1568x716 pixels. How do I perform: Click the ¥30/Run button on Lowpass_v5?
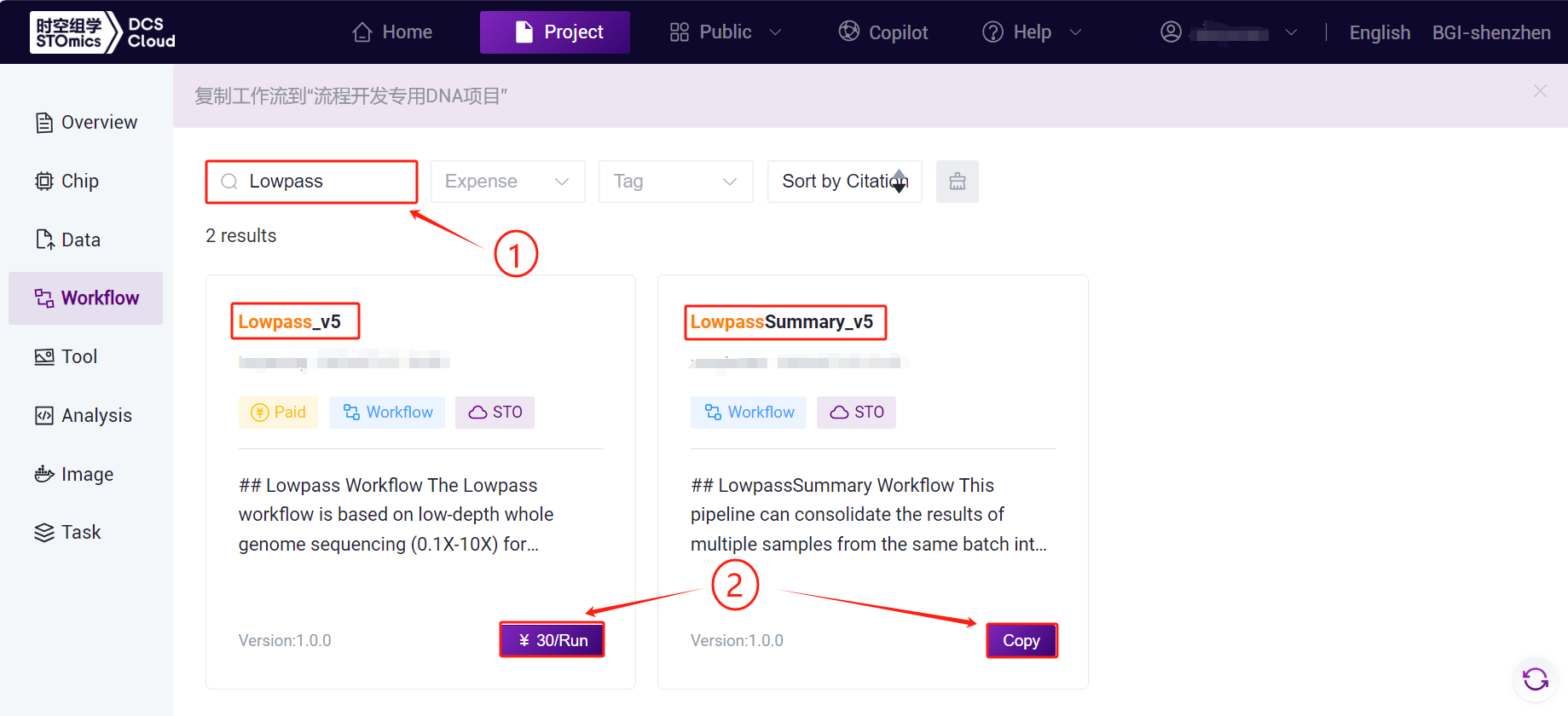tap(552, 640)
